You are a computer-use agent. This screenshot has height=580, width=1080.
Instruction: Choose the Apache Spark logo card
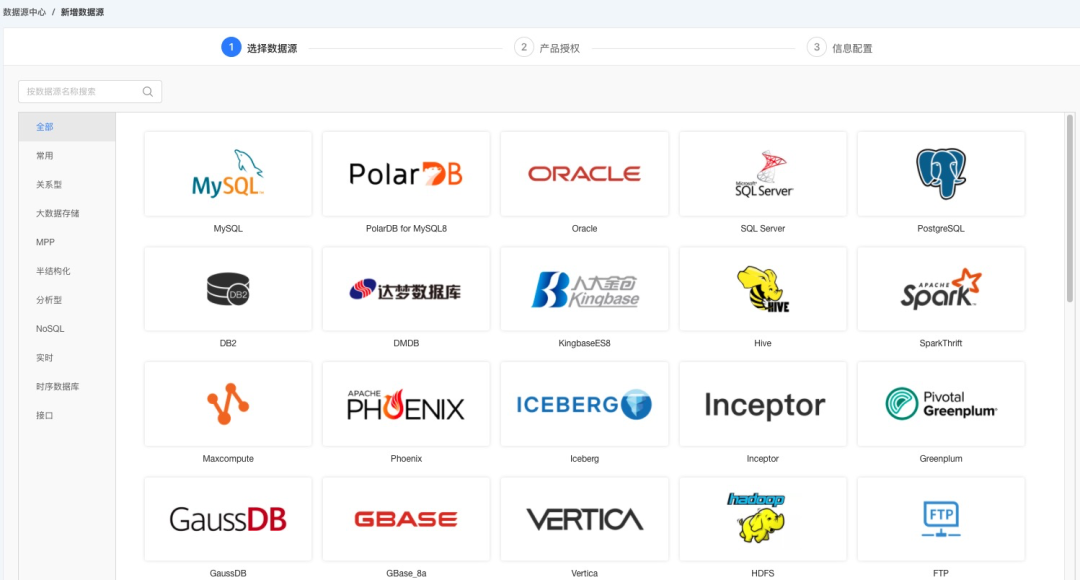pos(941,289)
